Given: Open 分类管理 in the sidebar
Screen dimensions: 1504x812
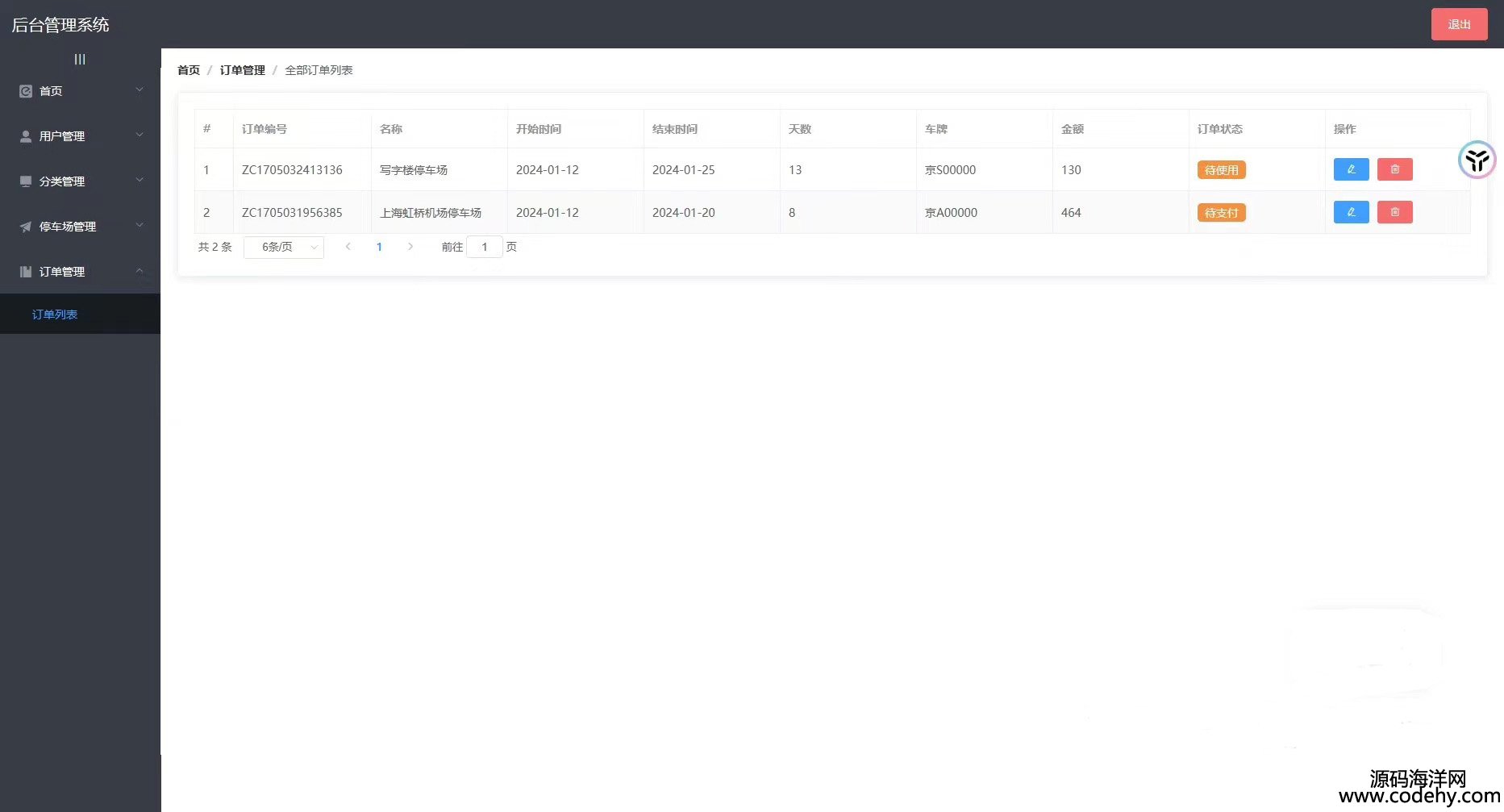Looking at the screenshot, I should (x=81, y=181).
